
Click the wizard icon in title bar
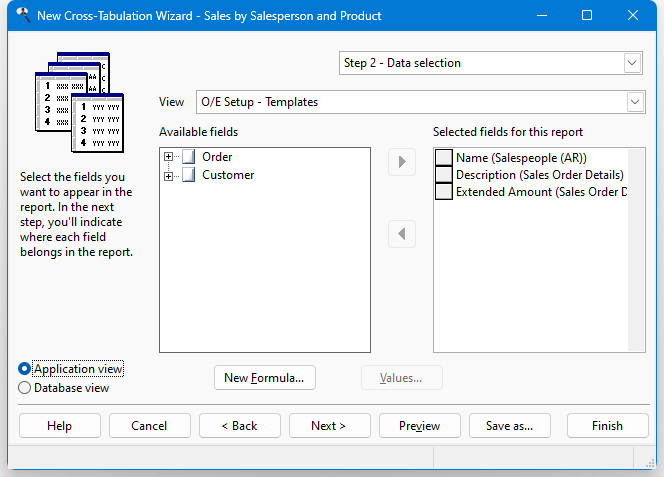23,15
